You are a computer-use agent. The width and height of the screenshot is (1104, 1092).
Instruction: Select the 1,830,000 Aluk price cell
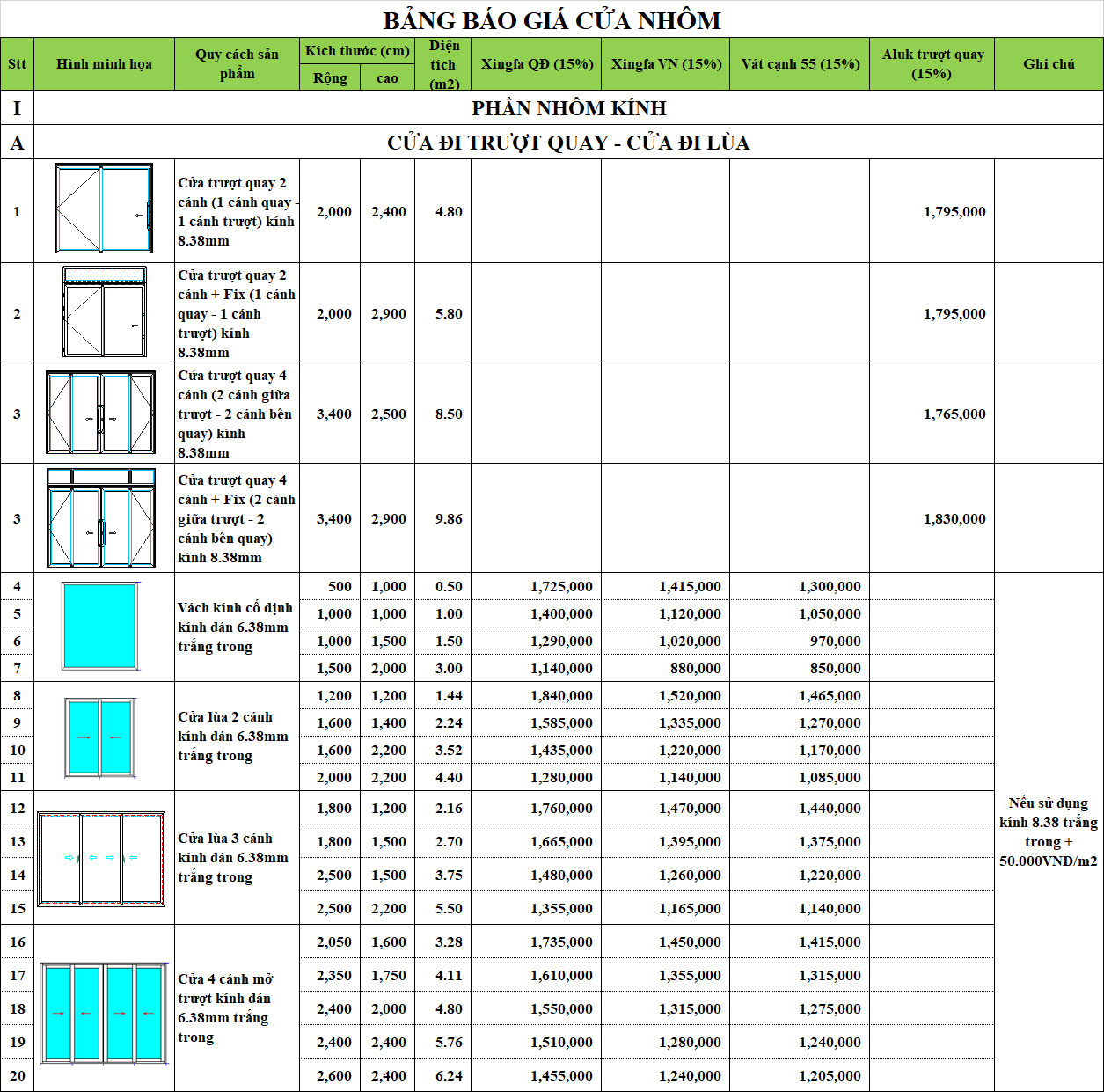[954, 519]
